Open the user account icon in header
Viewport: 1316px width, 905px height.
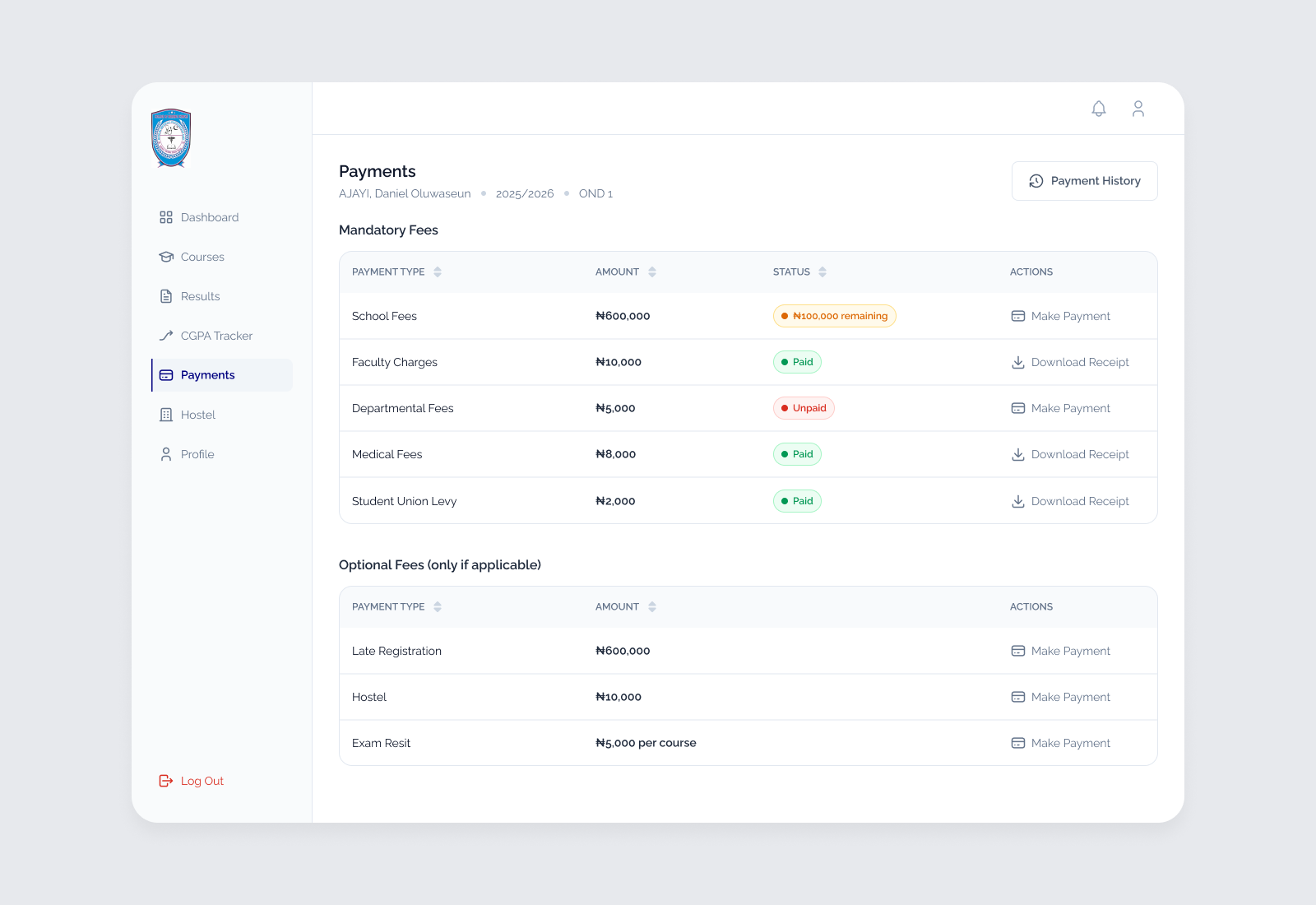tap(1138, 109)
